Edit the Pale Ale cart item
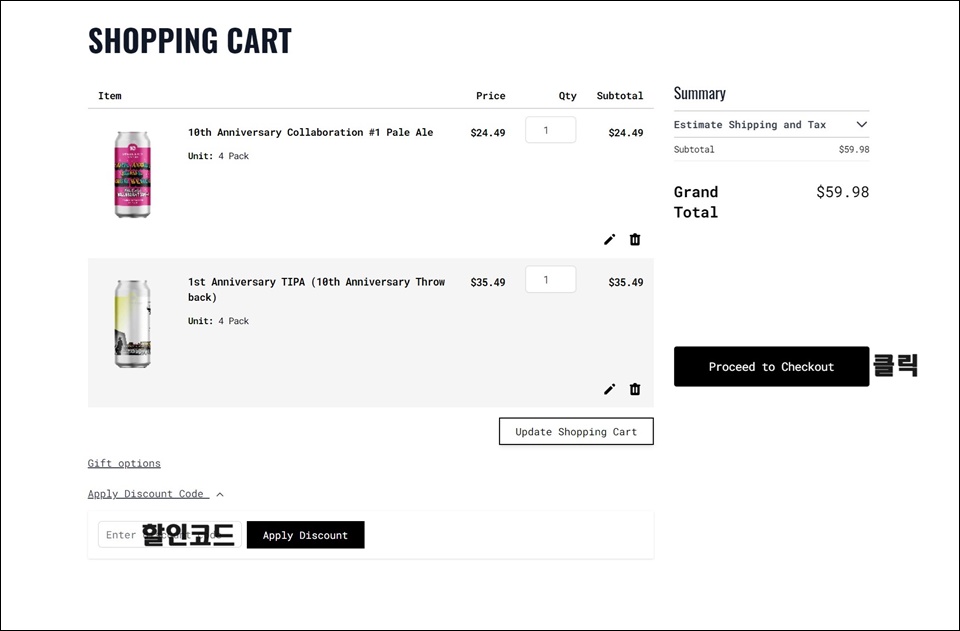Screen dimensions: 960x631 coord(609,239)
